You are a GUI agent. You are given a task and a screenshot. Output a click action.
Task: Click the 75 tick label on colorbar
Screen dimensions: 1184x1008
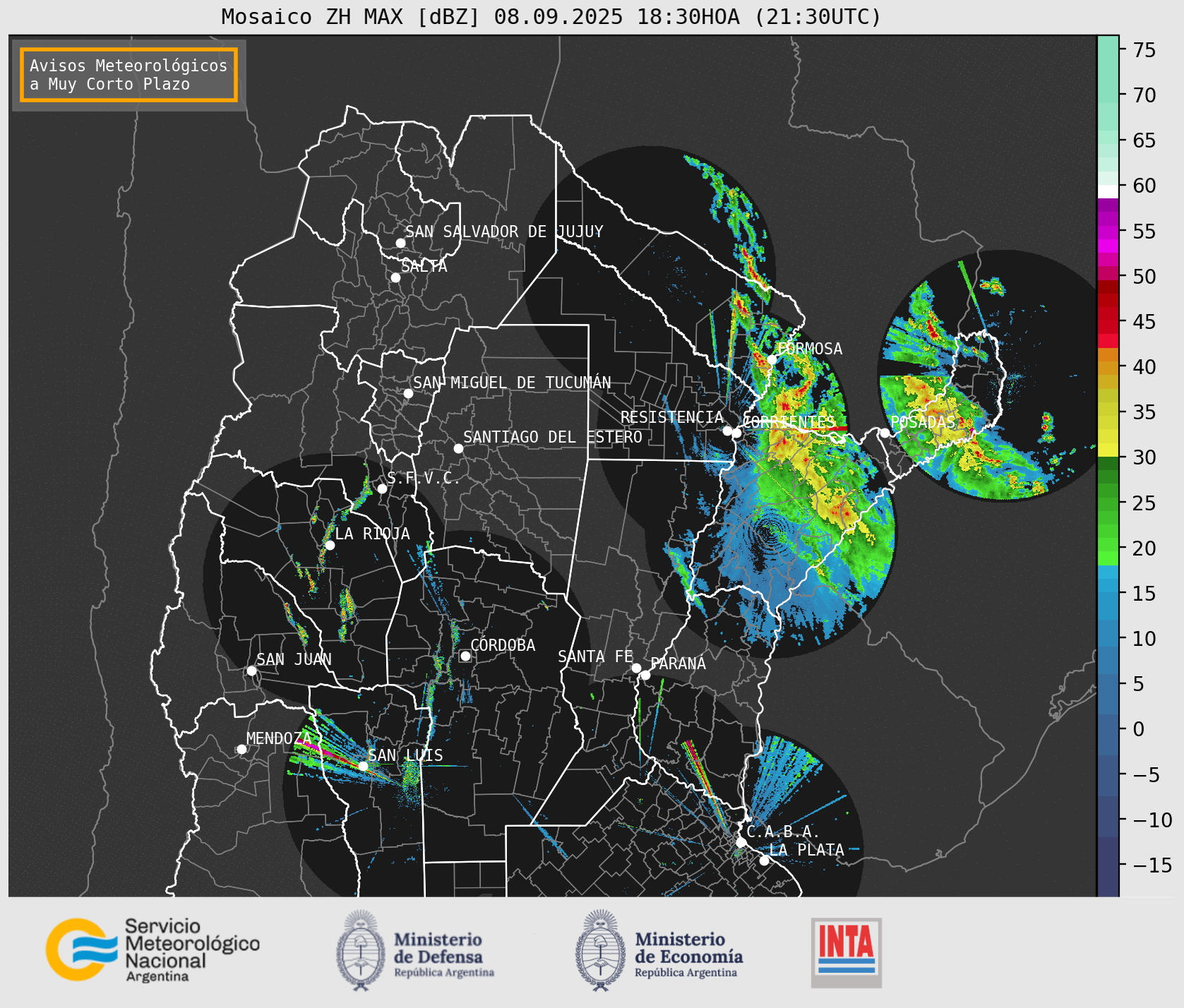1144,50
